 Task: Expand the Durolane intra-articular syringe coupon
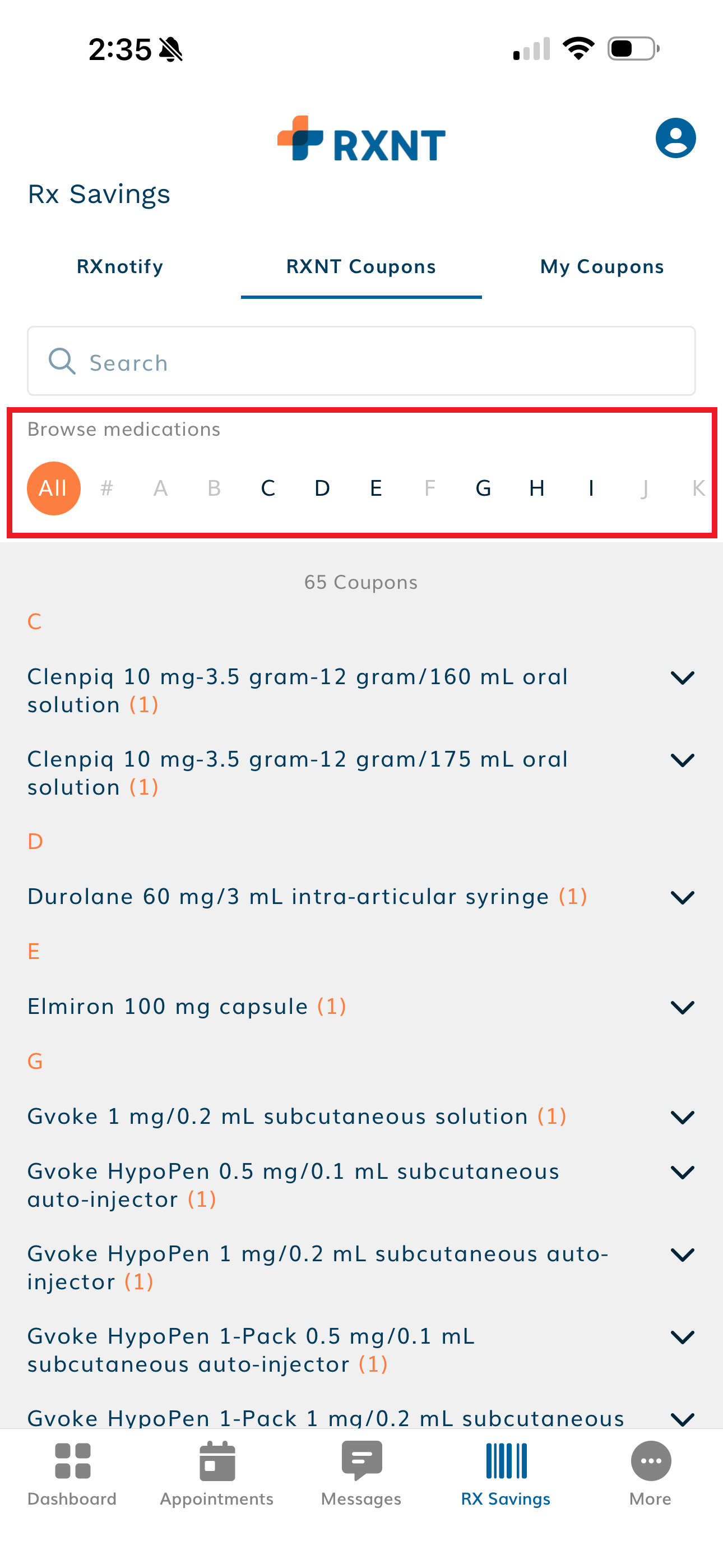tap(682, 897)
